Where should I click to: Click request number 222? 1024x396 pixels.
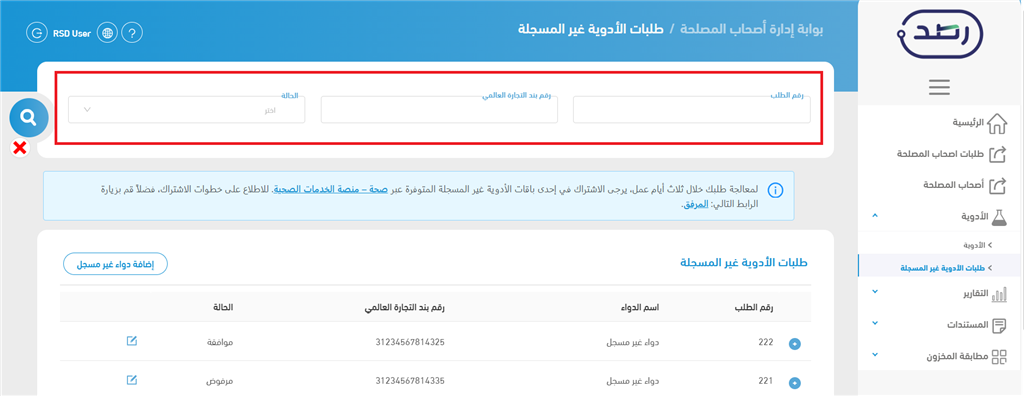point(766,342)
